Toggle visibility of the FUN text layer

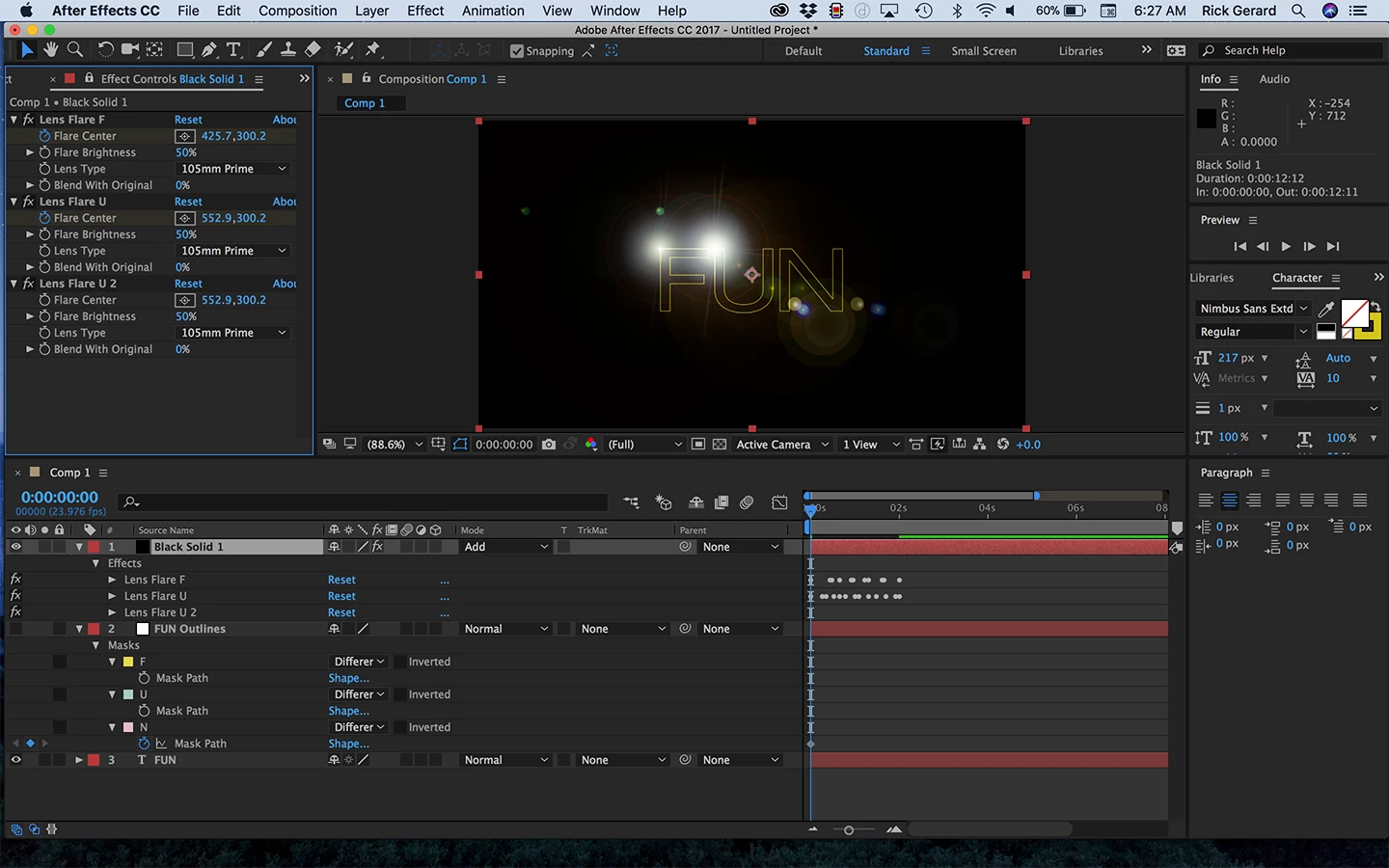15,760
